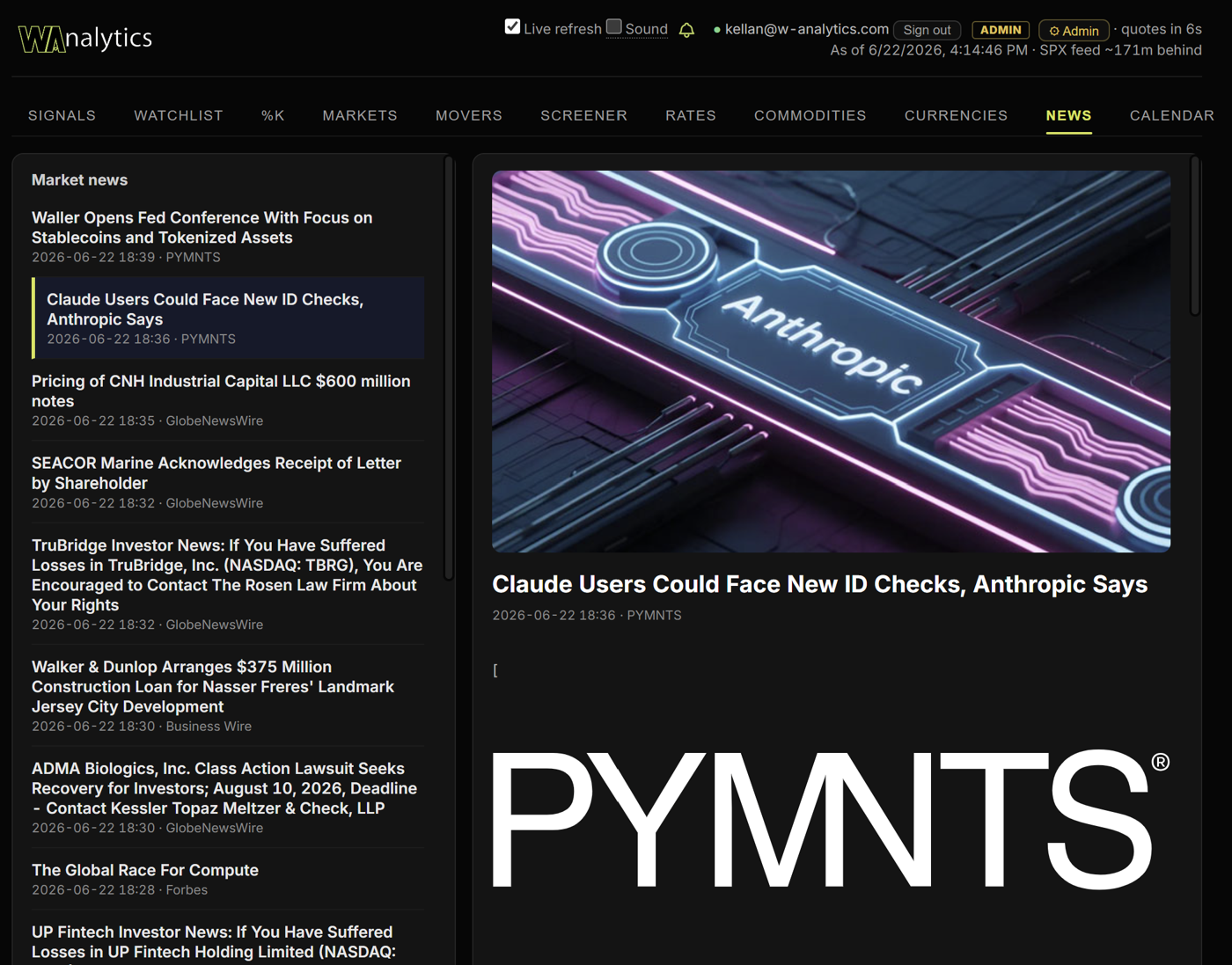Switch to the Signals tab
Screen dimensions: 1232x965
pos(62,115)
